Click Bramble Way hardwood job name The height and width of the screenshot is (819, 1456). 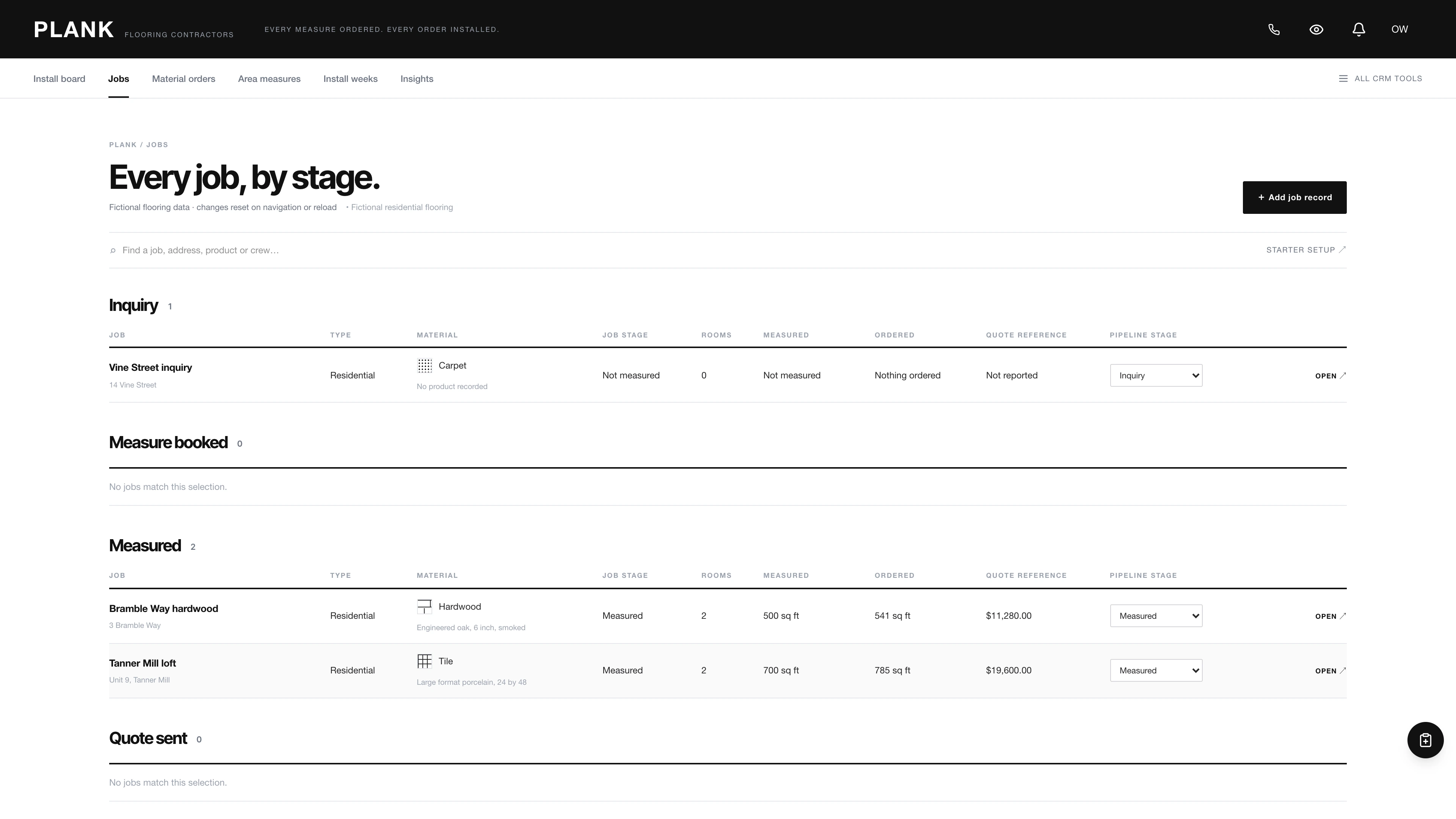[x=163, y=609]
